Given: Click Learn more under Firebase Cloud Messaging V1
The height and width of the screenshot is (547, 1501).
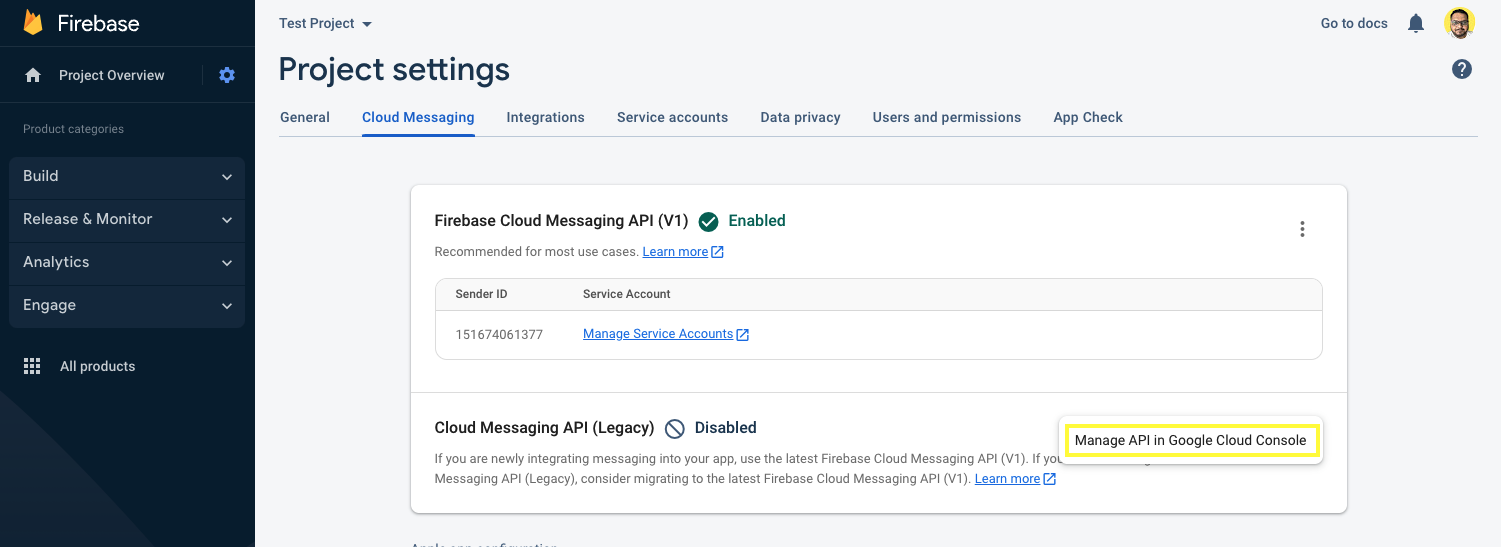Looking at the screenshot, I should [x=675, y=252].
